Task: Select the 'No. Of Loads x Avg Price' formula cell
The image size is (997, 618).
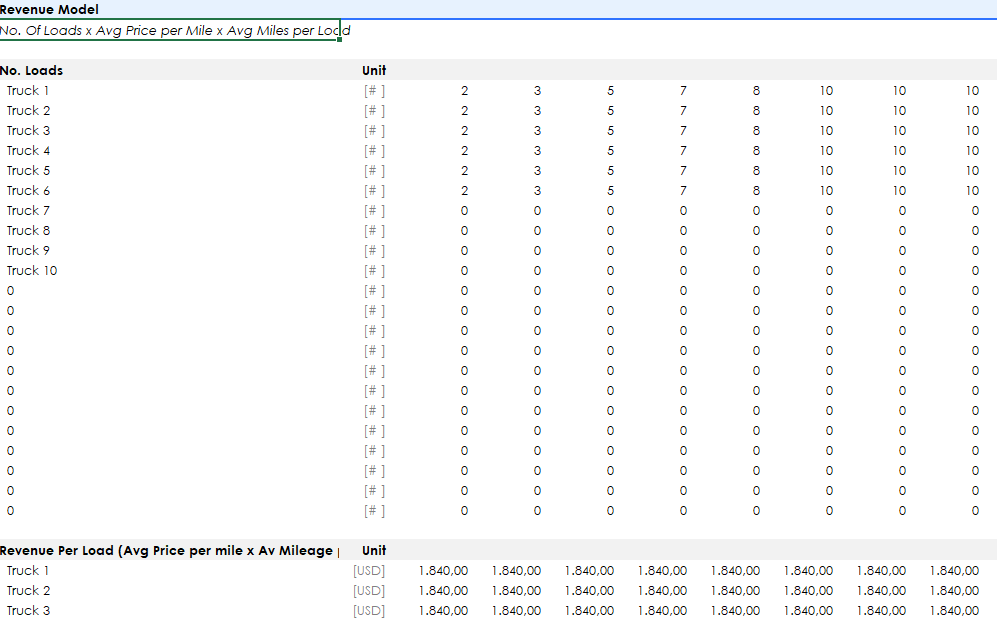Action: point(170,30)
